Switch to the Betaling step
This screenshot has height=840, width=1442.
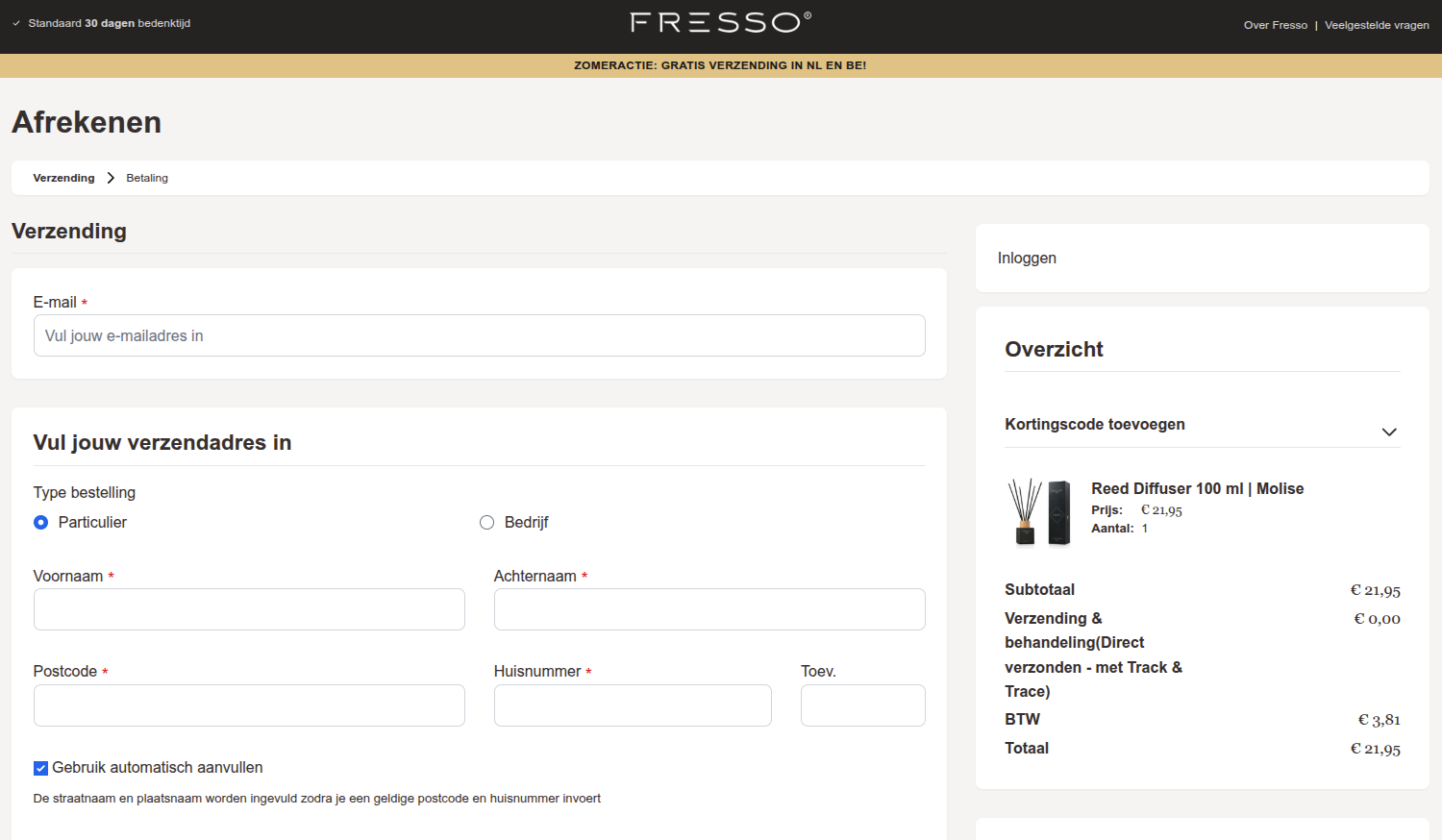click(146, 178)
